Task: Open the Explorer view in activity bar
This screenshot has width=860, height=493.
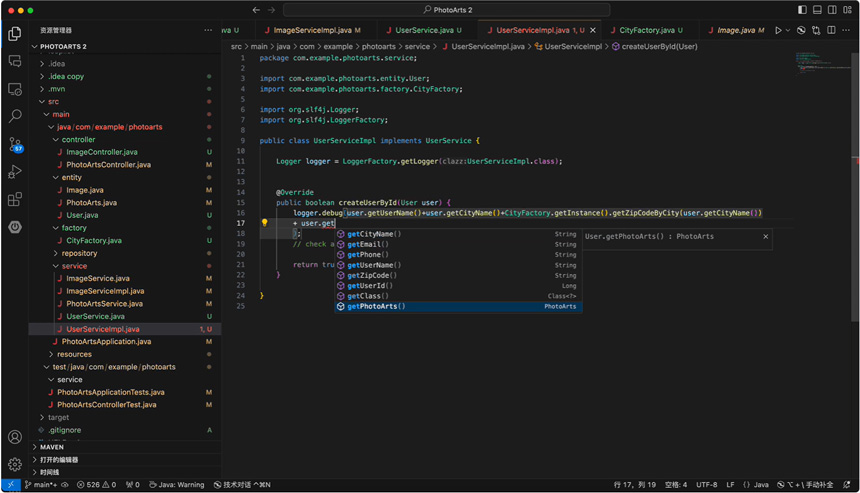Action: pyautogui.click(x=15, y=34)
